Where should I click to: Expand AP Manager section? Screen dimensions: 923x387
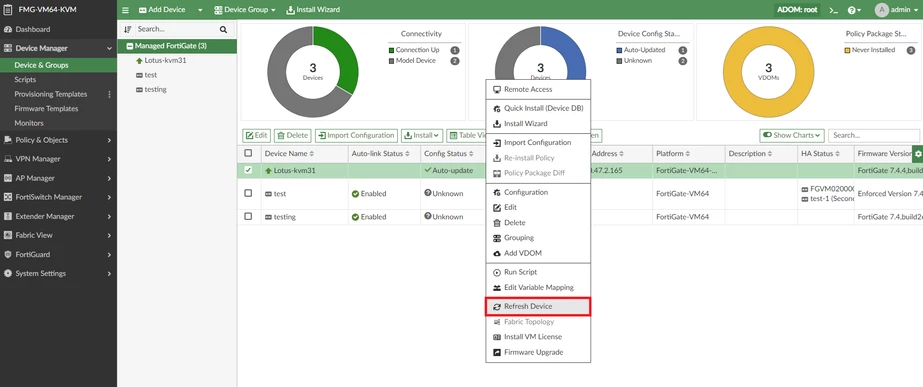pos(58,178)
